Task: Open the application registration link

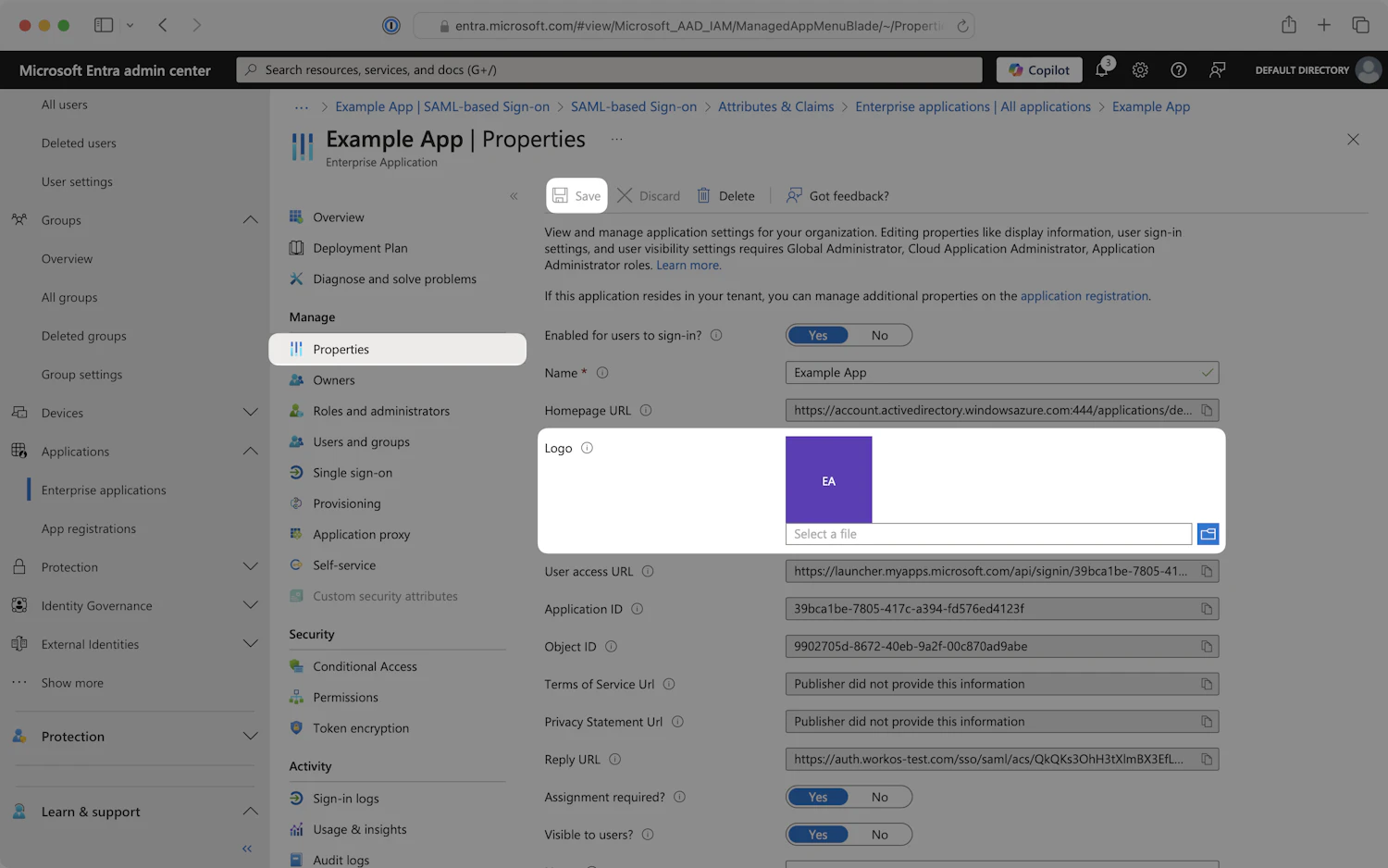Action: [1084, 296]
